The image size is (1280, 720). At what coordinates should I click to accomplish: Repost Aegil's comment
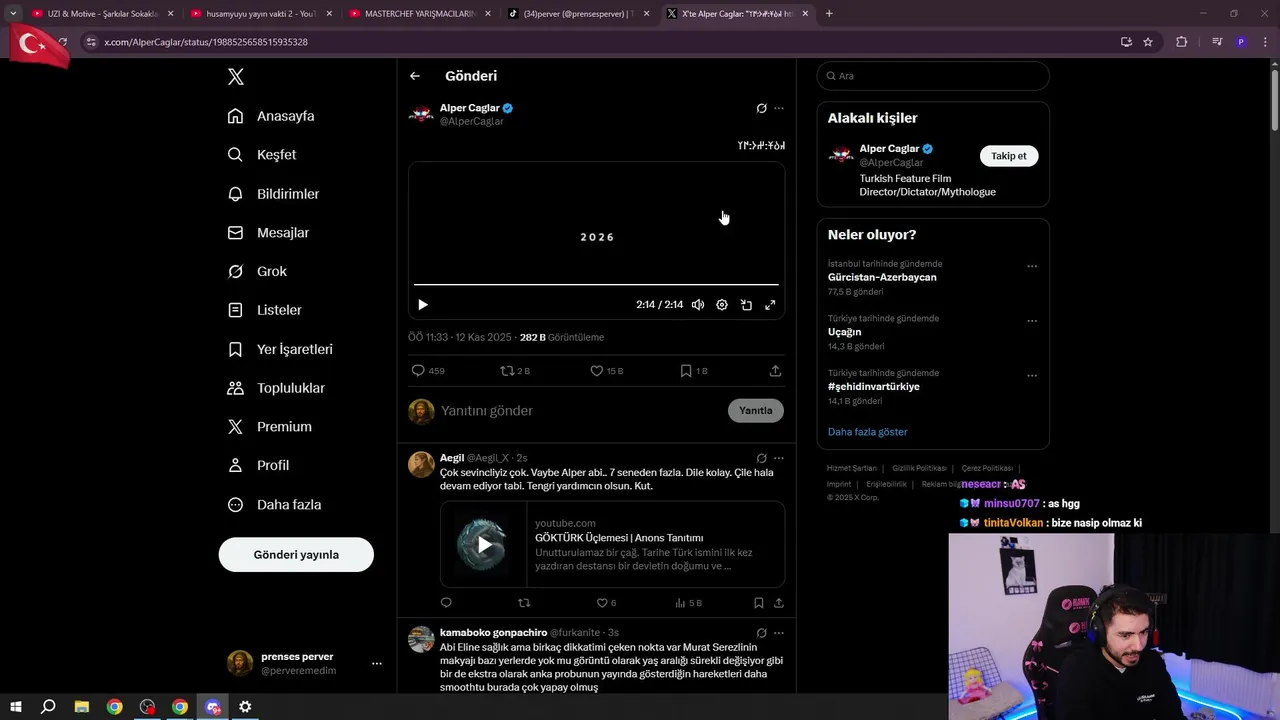tap(524, 603)
